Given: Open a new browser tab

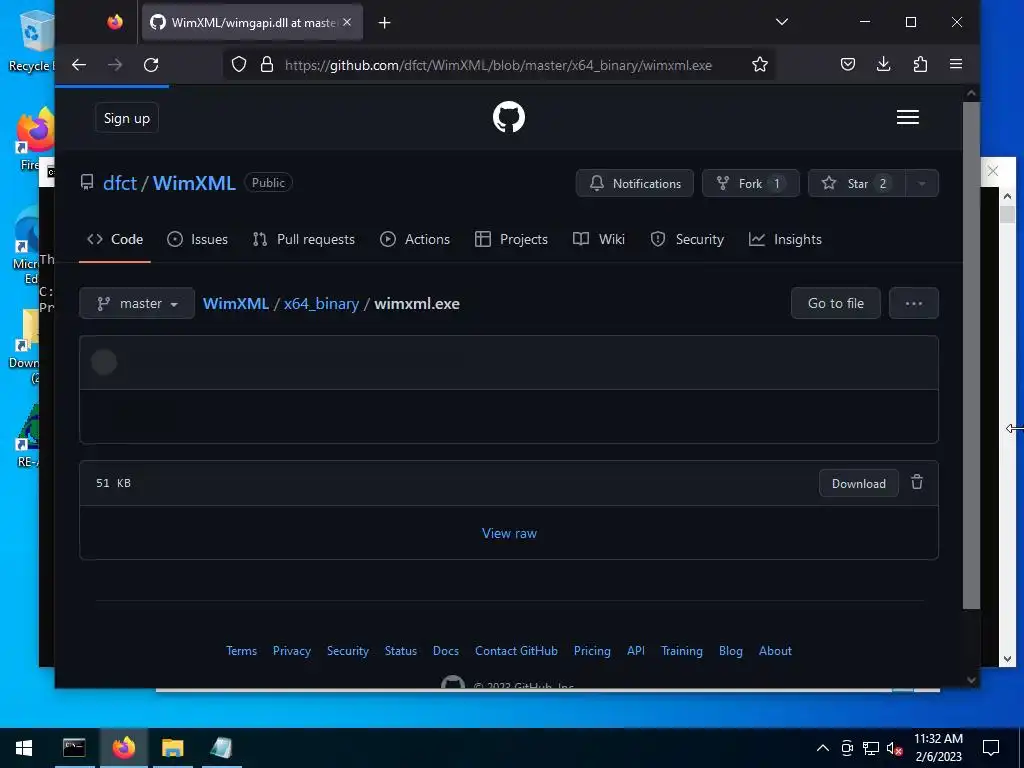Looking at the screenshot, I should tap(385, 23).
